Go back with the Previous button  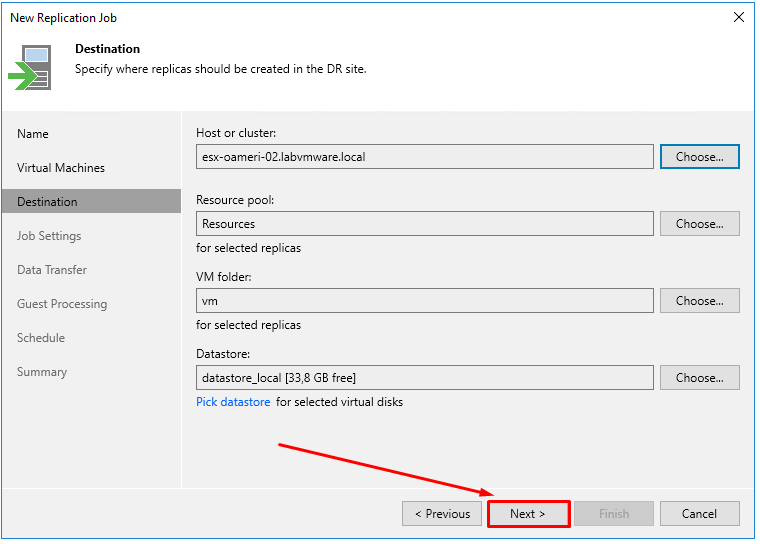(x=441, y=514)
